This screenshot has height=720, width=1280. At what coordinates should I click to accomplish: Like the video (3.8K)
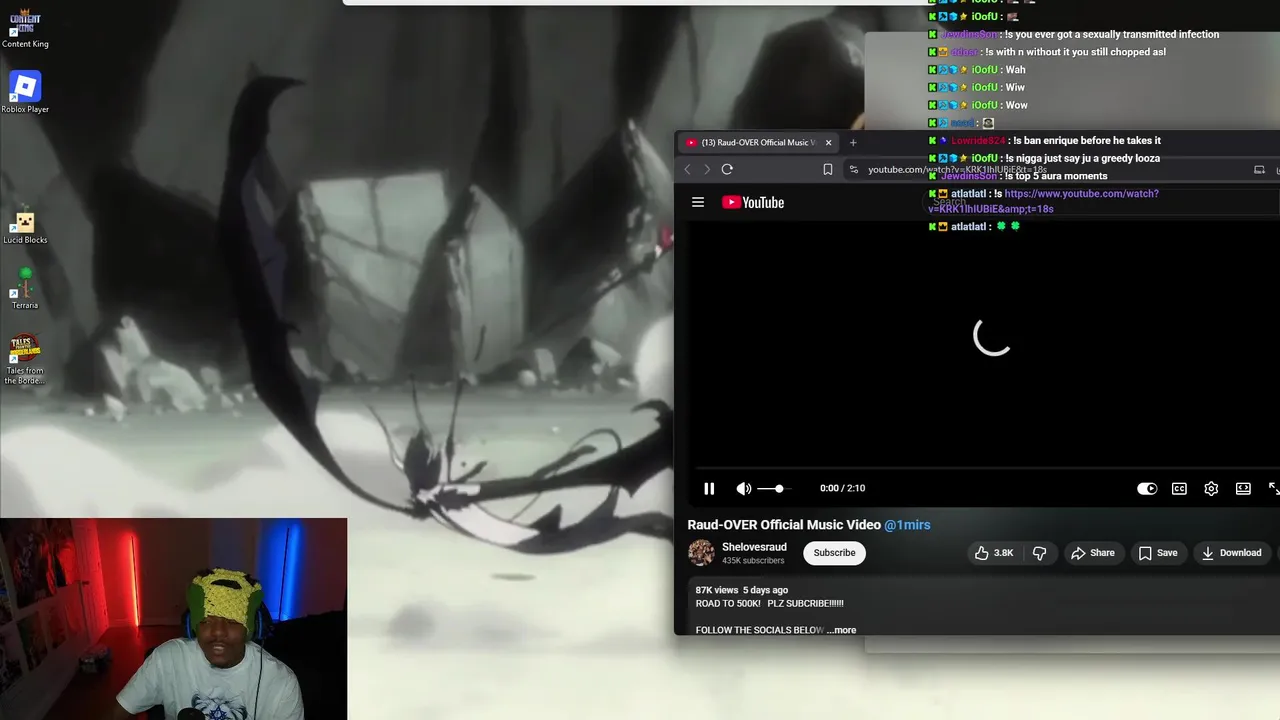pyautogui.click(x=994, y=553)
